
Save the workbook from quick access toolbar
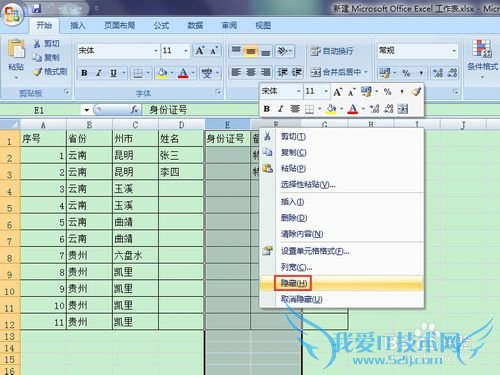37,9
